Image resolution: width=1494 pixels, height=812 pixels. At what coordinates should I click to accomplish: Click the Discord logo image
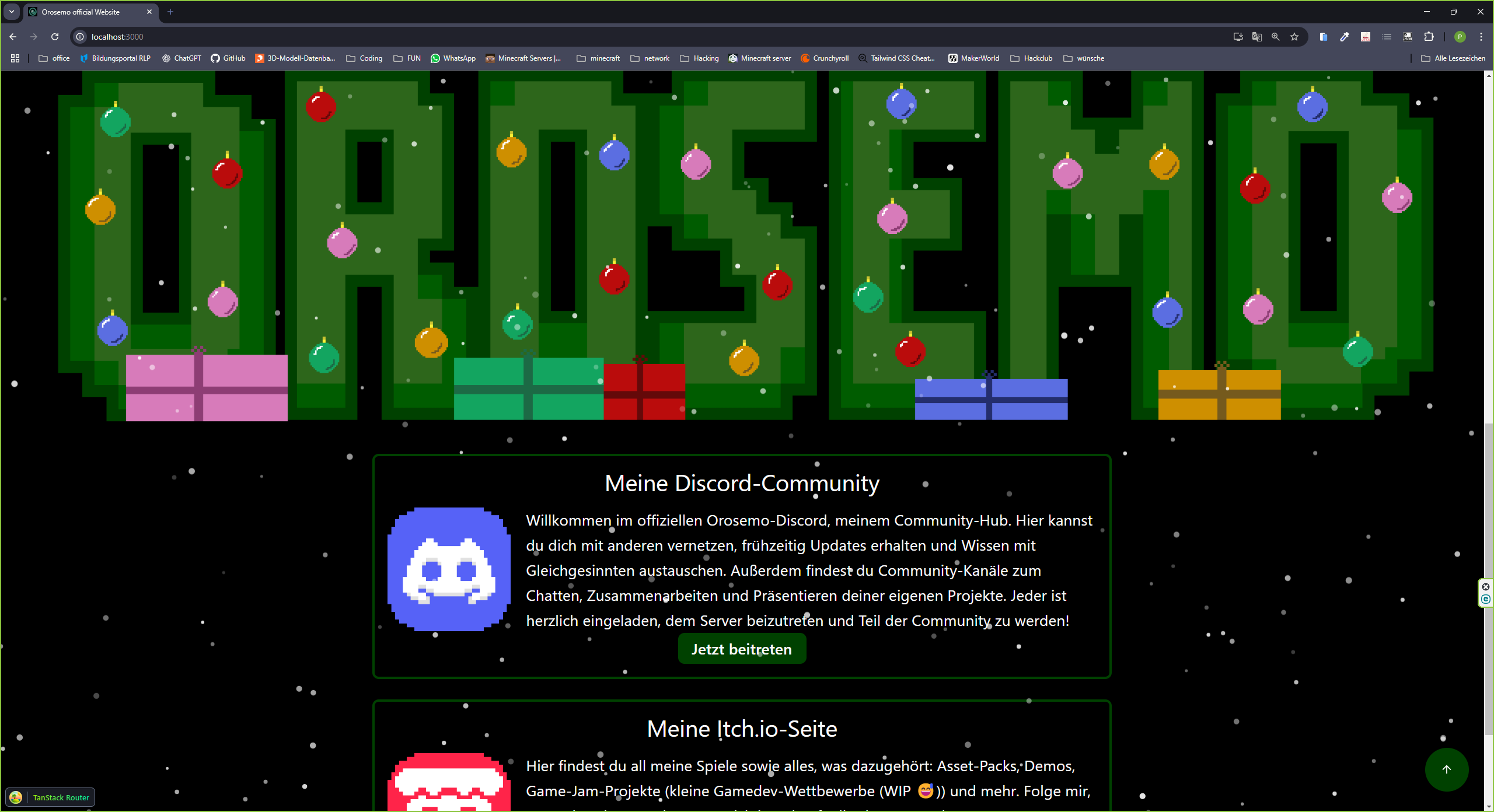tap(449, 569)
